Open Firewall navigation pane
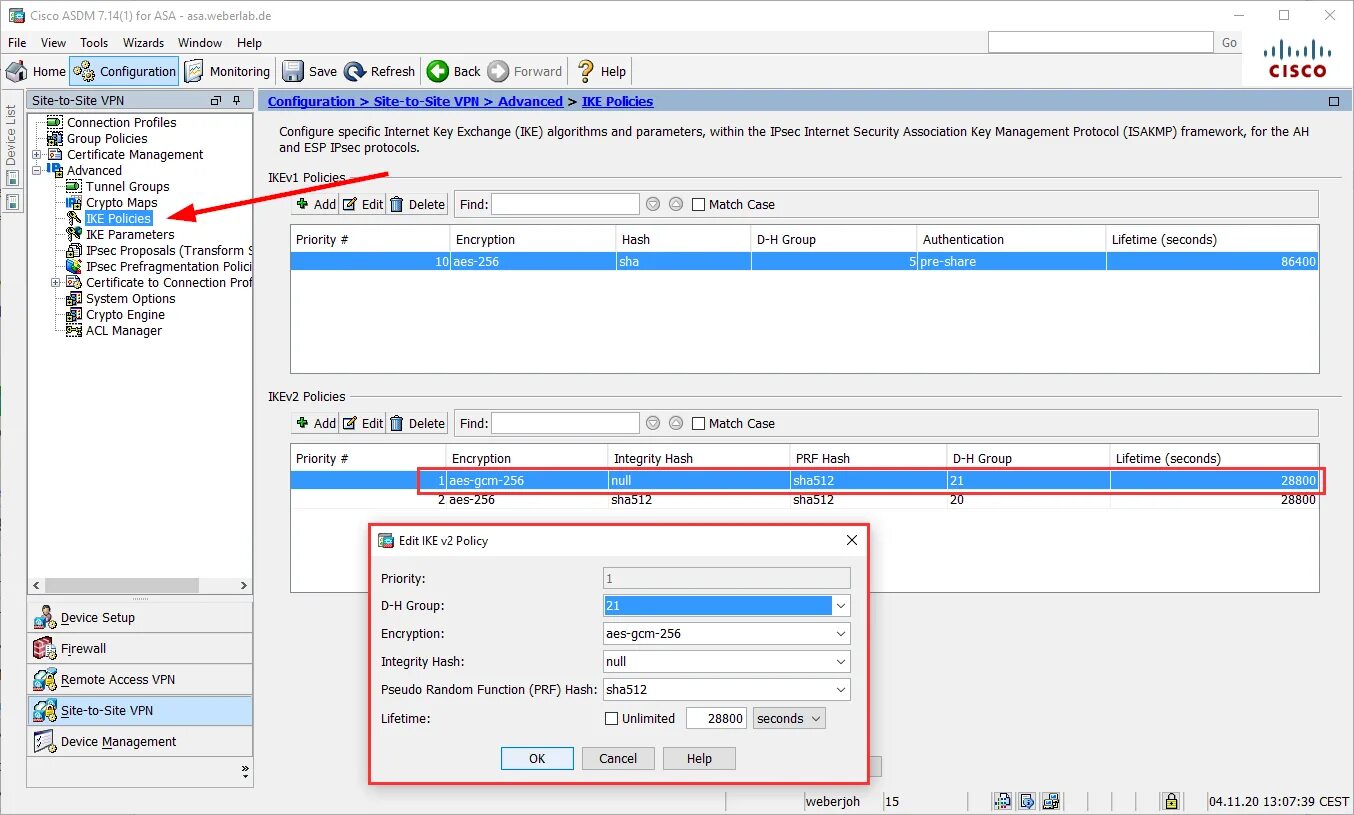Image resolution: width=1354 pixels, height=815 pixels. 139,648
